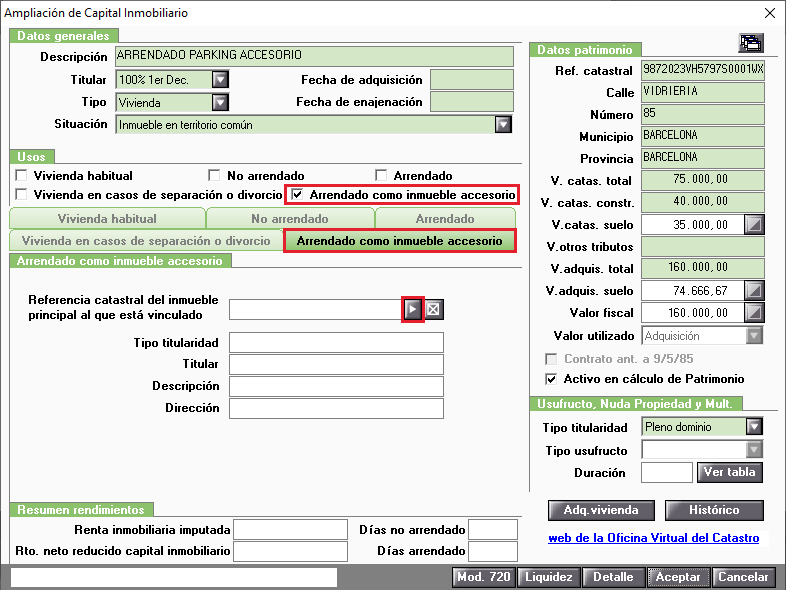Toggle Contrato ant. a 9/5/85 checkbox
The image size is (786, 590).
551,359
